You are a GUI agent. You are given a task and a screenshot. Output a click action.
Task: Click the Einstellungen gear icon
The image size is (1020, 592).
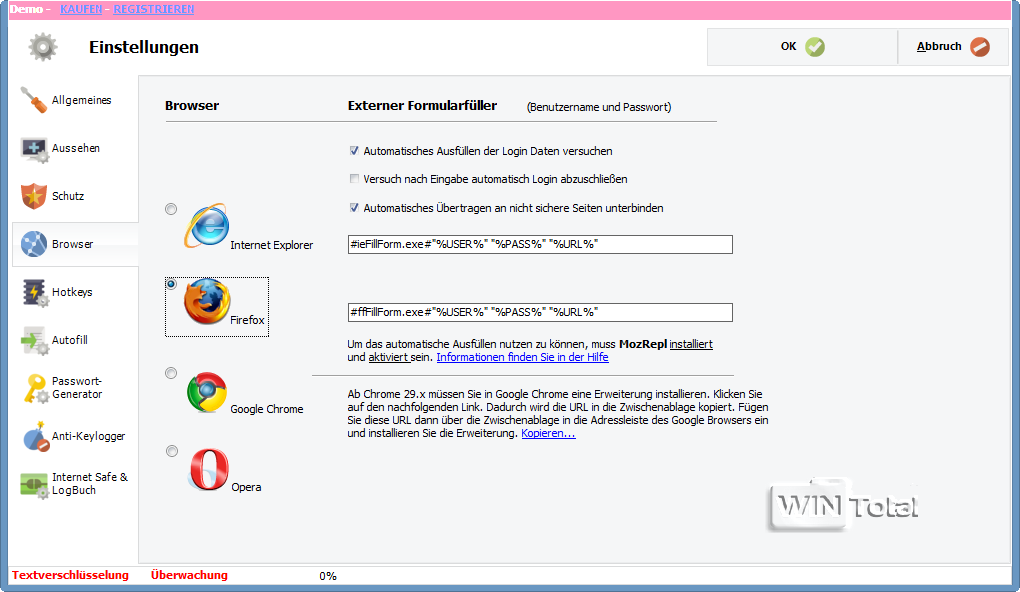pyautogui.click(x=43, y=47)
